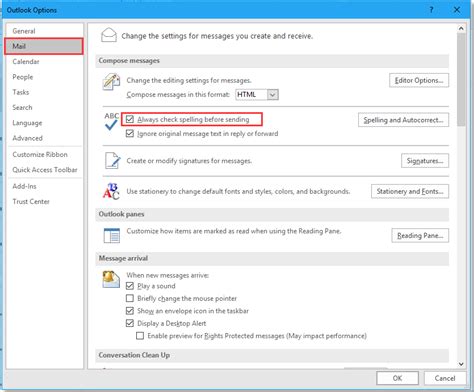
Task: Click the Outlook panes section header
Action: click(272, 214)
